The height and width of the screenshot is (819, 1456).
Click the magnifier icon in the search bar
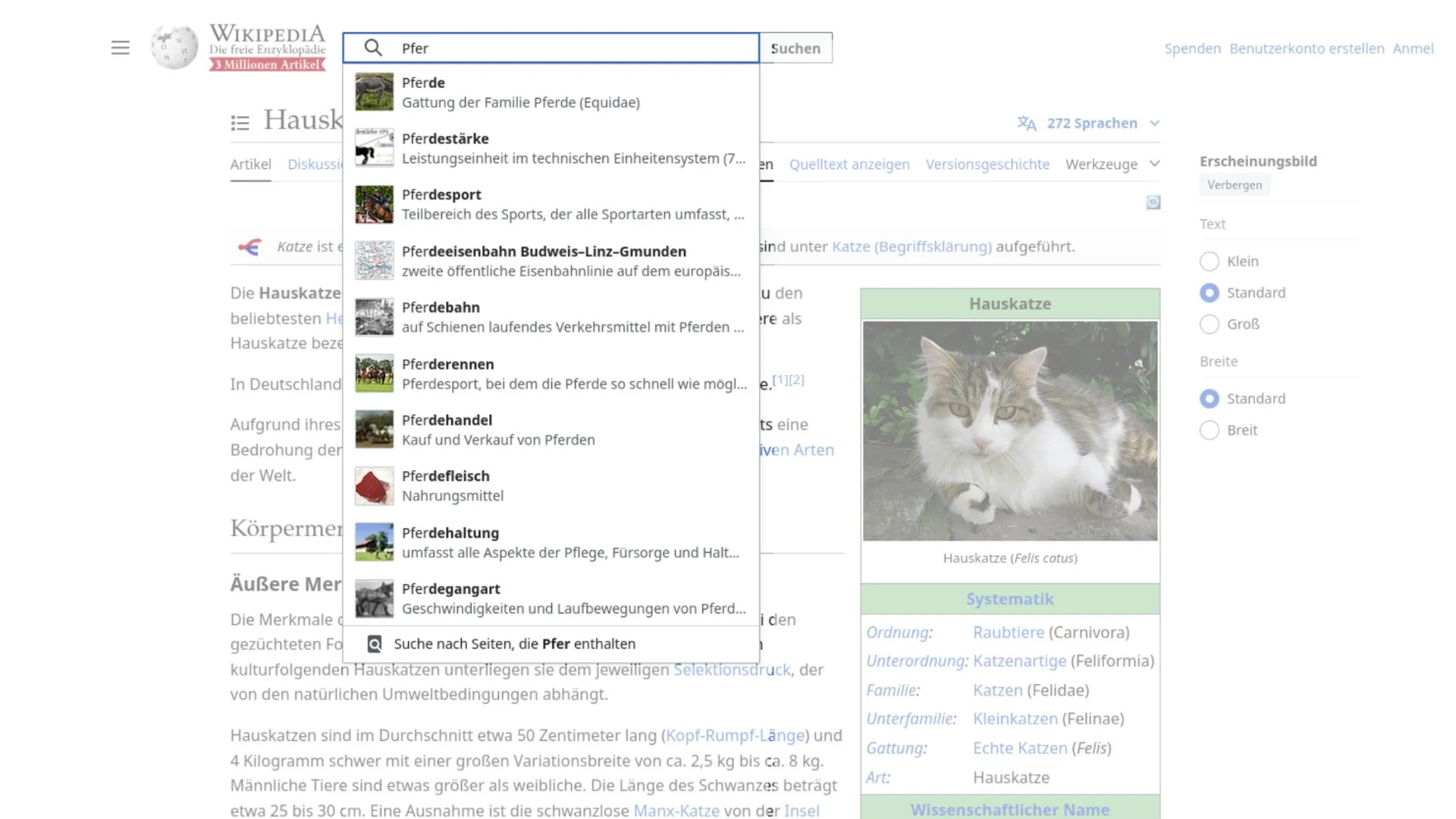373,47
